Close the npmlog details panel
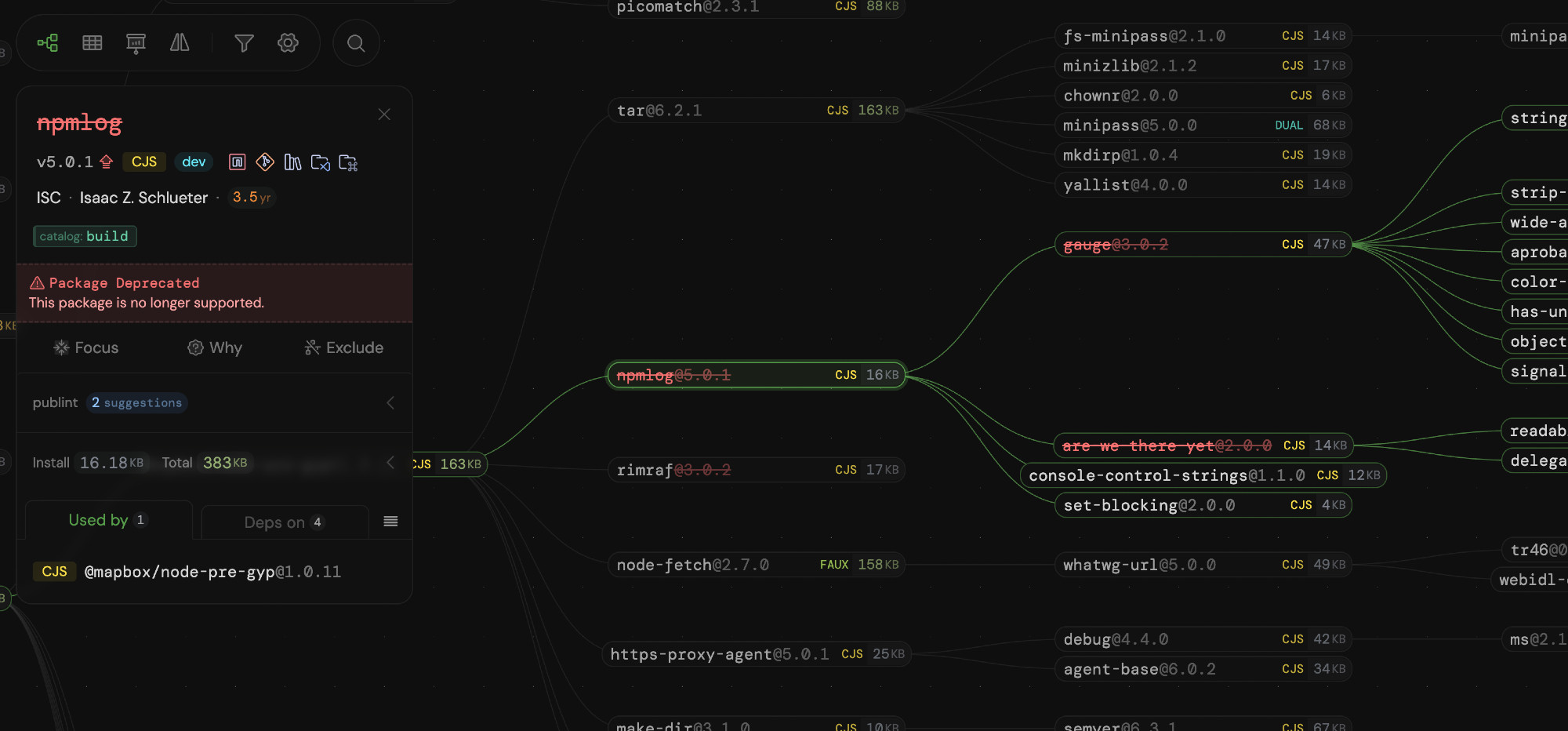This screenshot has height=731, width=1568. click(384, 115)
